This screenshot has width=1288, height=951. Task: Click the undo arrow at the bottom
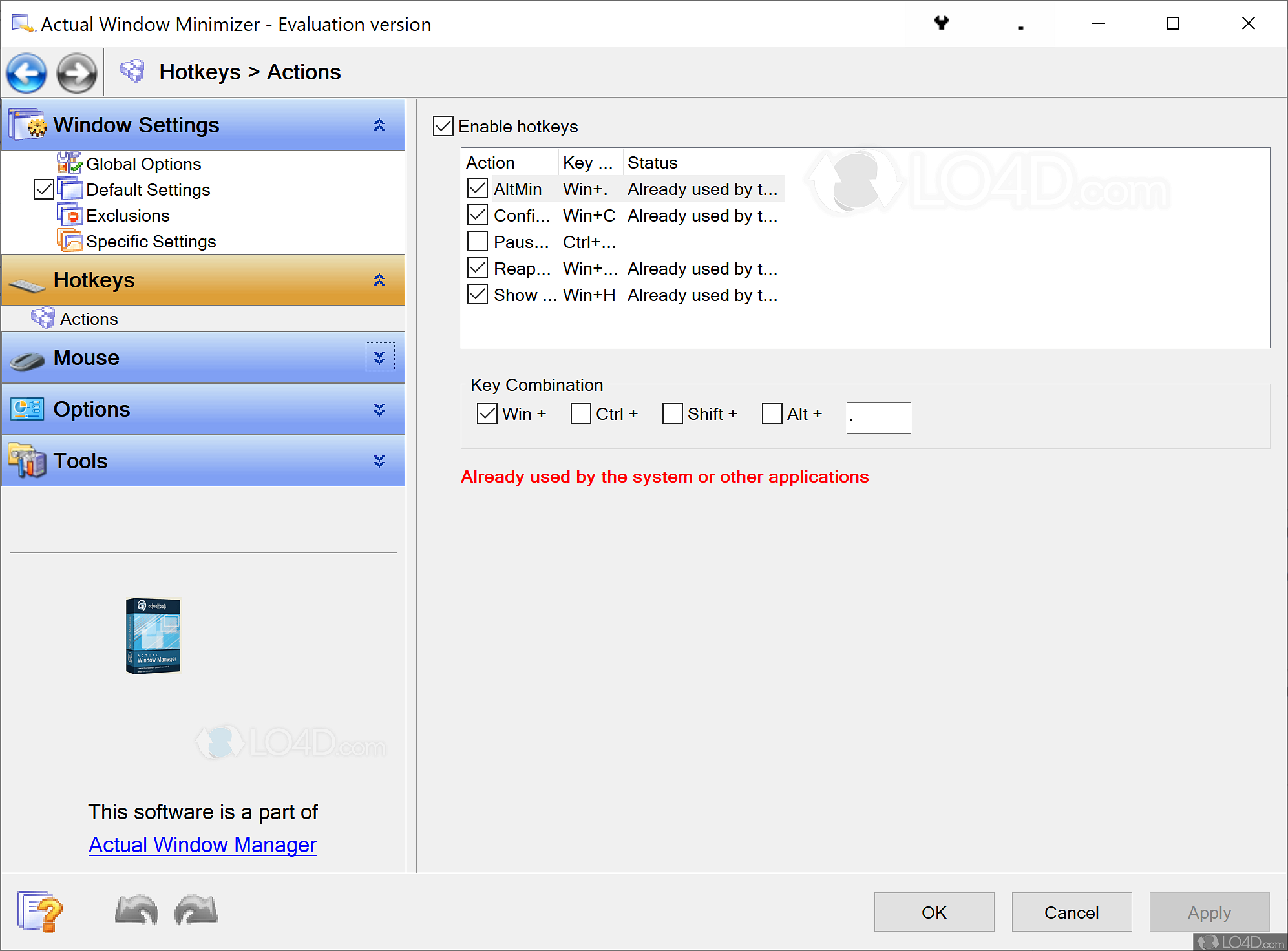coord(136,911)
